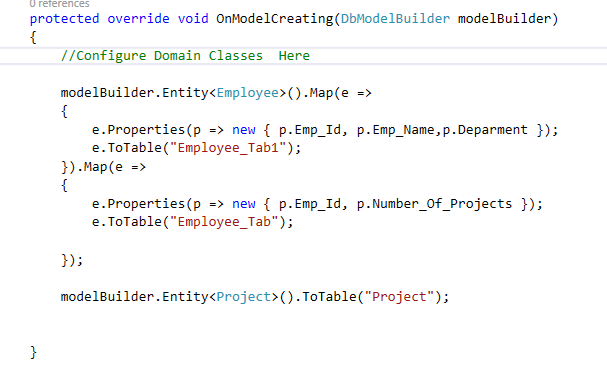The image size is (607, 365).
Task: Click the "Employee_Tab1" string literal
Action: [228, 148]
